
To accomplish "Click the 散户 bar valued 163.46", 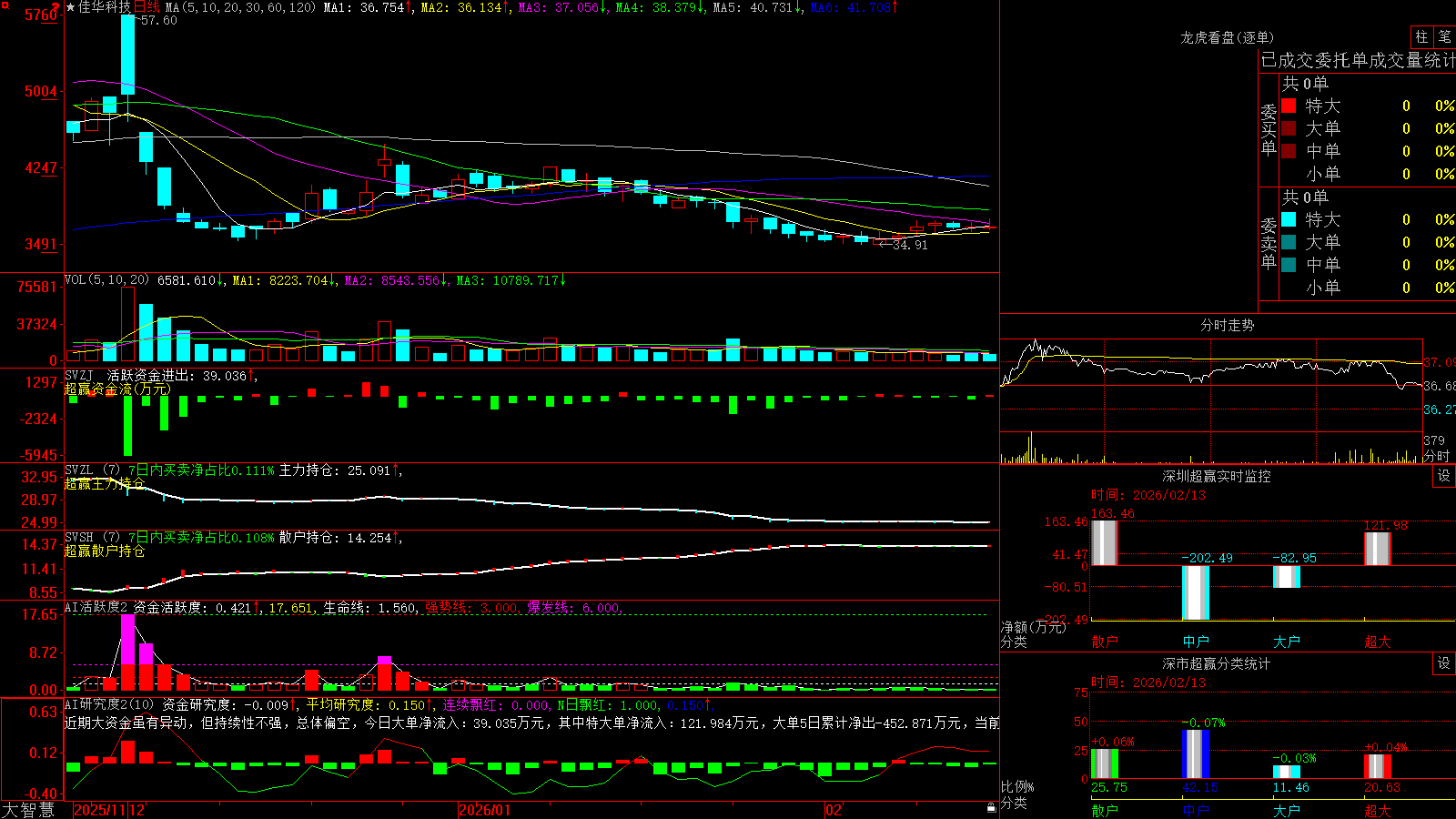I will coord(1104,543).
